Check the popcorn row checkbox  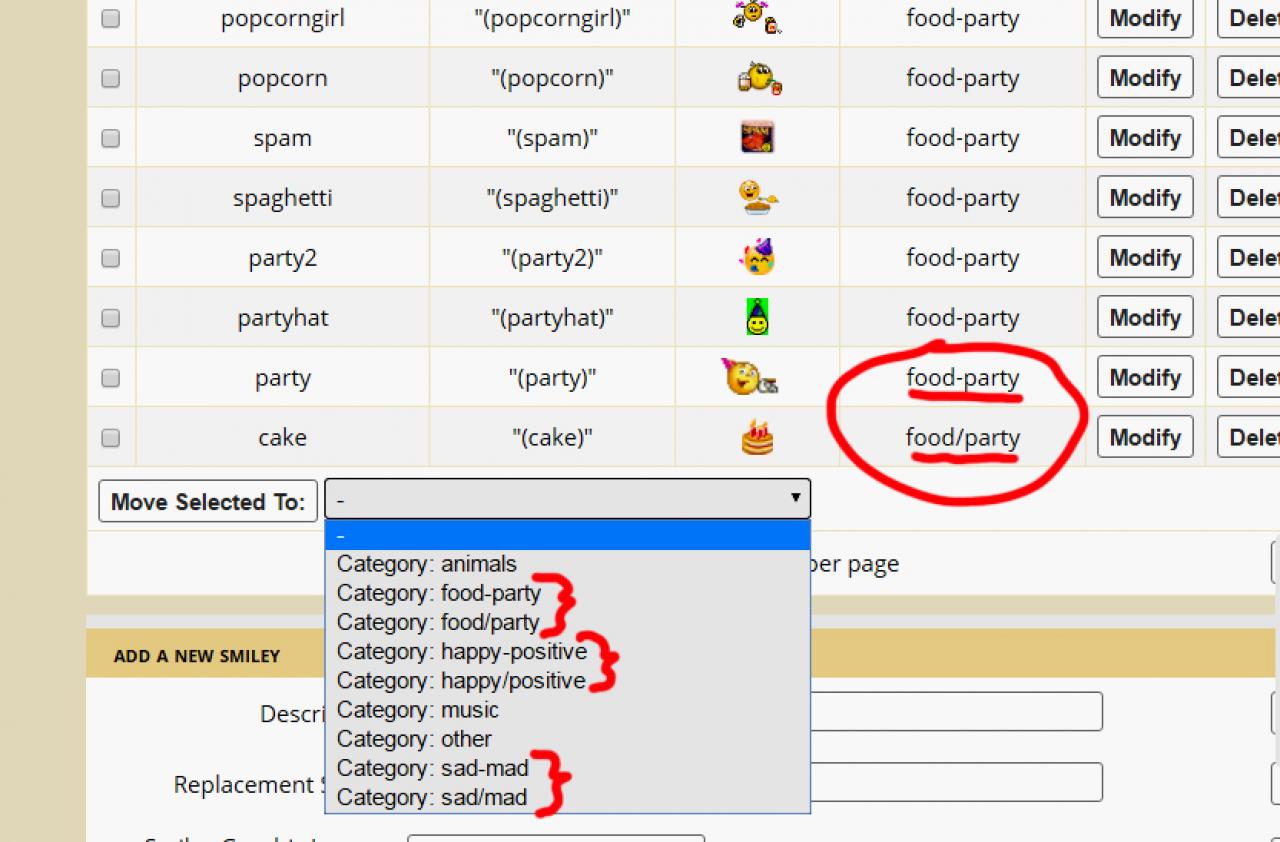coord(111,78)
